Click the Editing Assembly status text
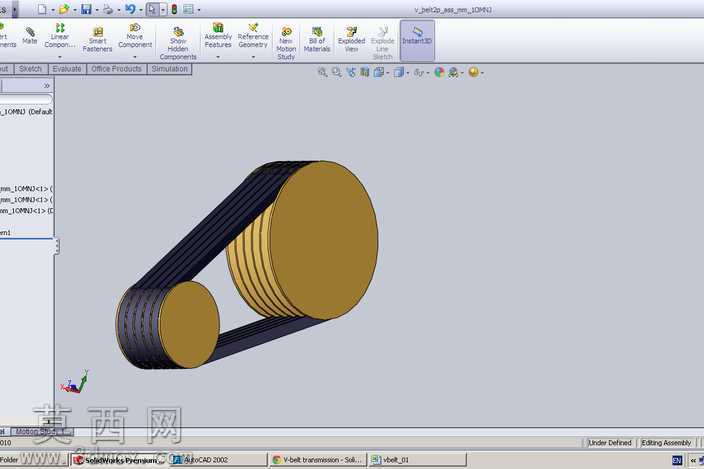Screen dimensions: 704x469 point(666,443)
